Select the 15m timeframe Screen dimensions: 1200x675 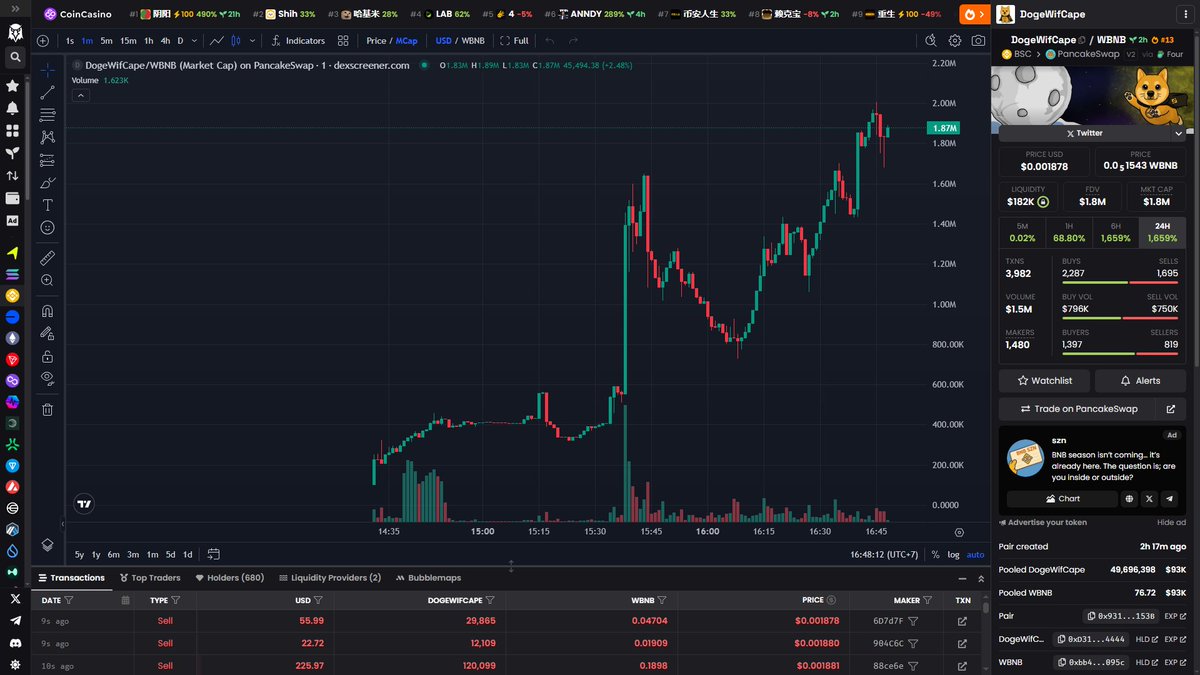(128, 41)
